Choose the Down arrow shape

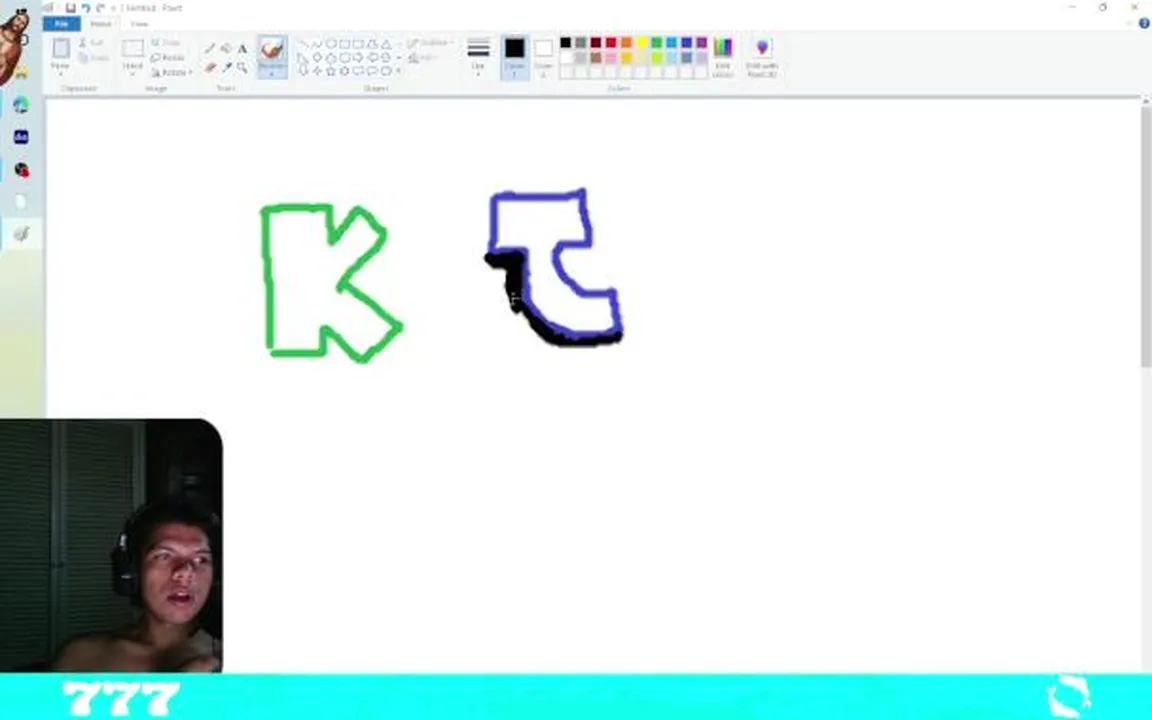[303, 71]
